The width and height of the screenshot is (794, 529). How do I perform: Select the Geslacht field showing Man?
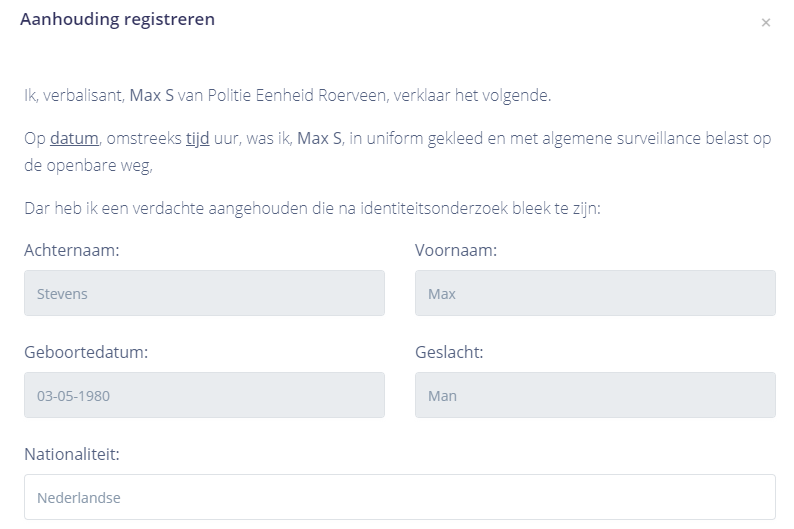click(595, 395)
